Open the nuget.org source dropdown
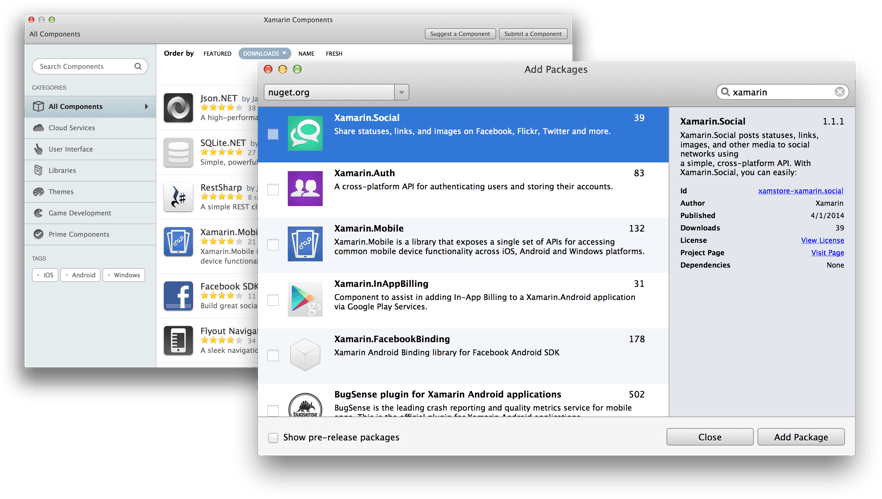The width and height of the screenshot is (882, 499). click(401, 92)
